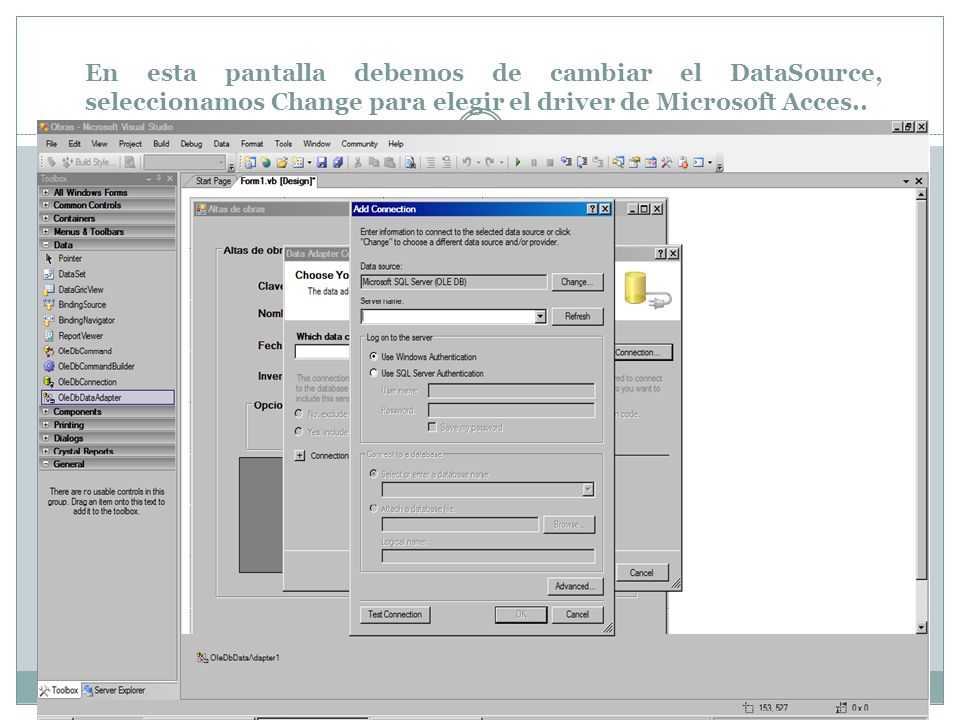Click the Undo arrow icon
The height and width of the screenshot is (720, 960).
click(467, 162)
